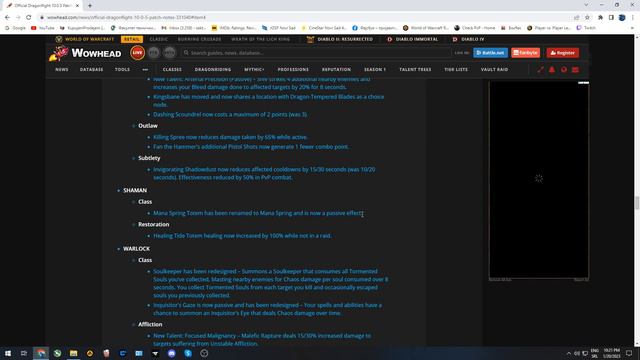Open the YouTube bookmark

coord(43,28)
